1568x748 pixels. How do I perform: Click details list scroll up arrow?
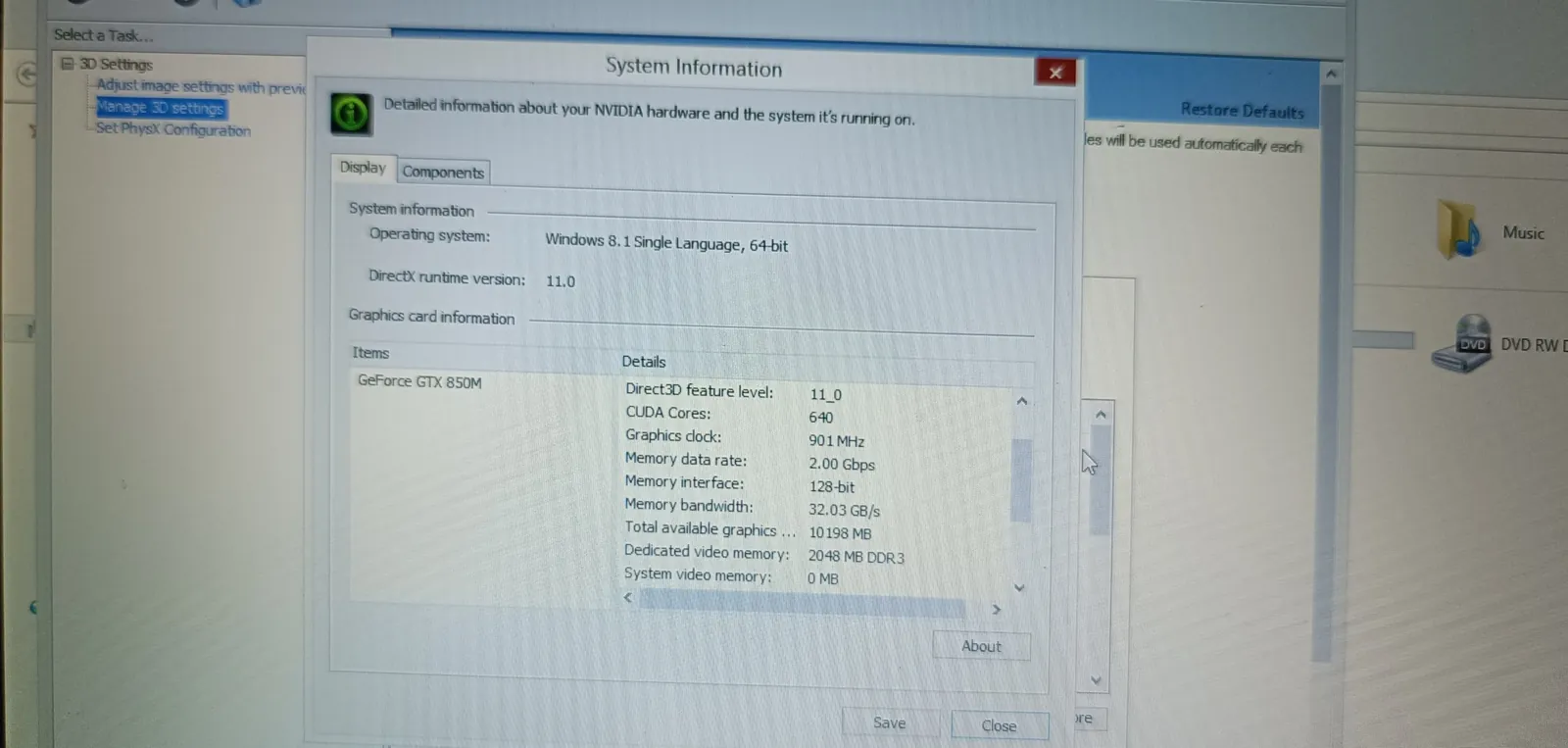1022,401
